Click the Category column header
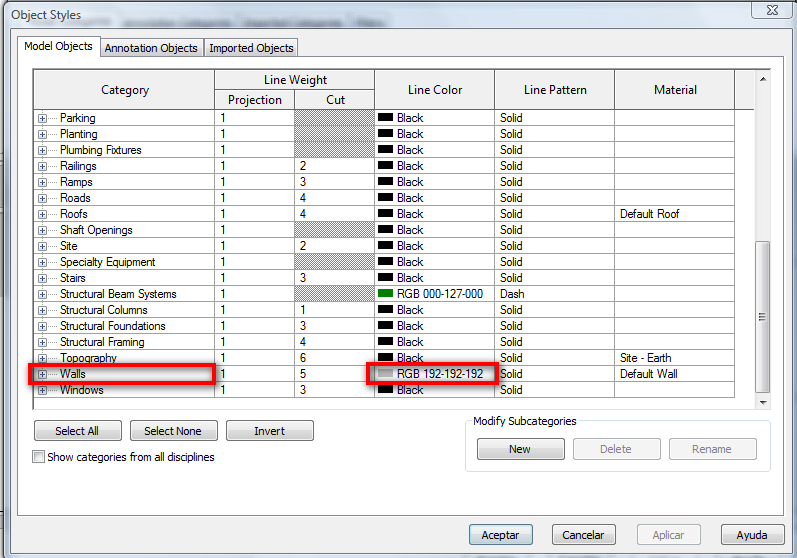The image size is (797, 558). (x=125, y=90)
